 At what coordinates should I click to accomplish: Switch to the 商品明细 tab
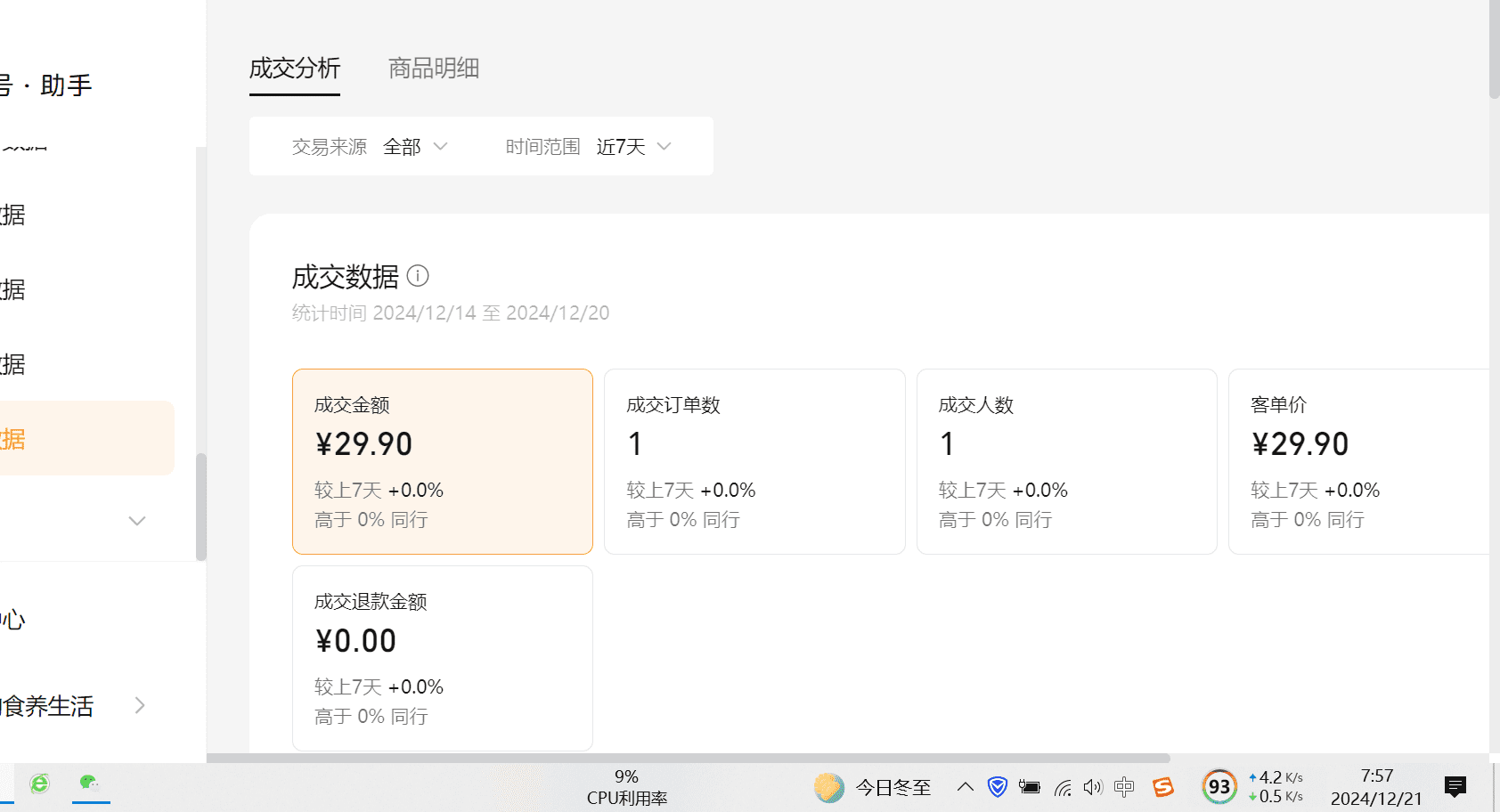click(x=433, y=69)
